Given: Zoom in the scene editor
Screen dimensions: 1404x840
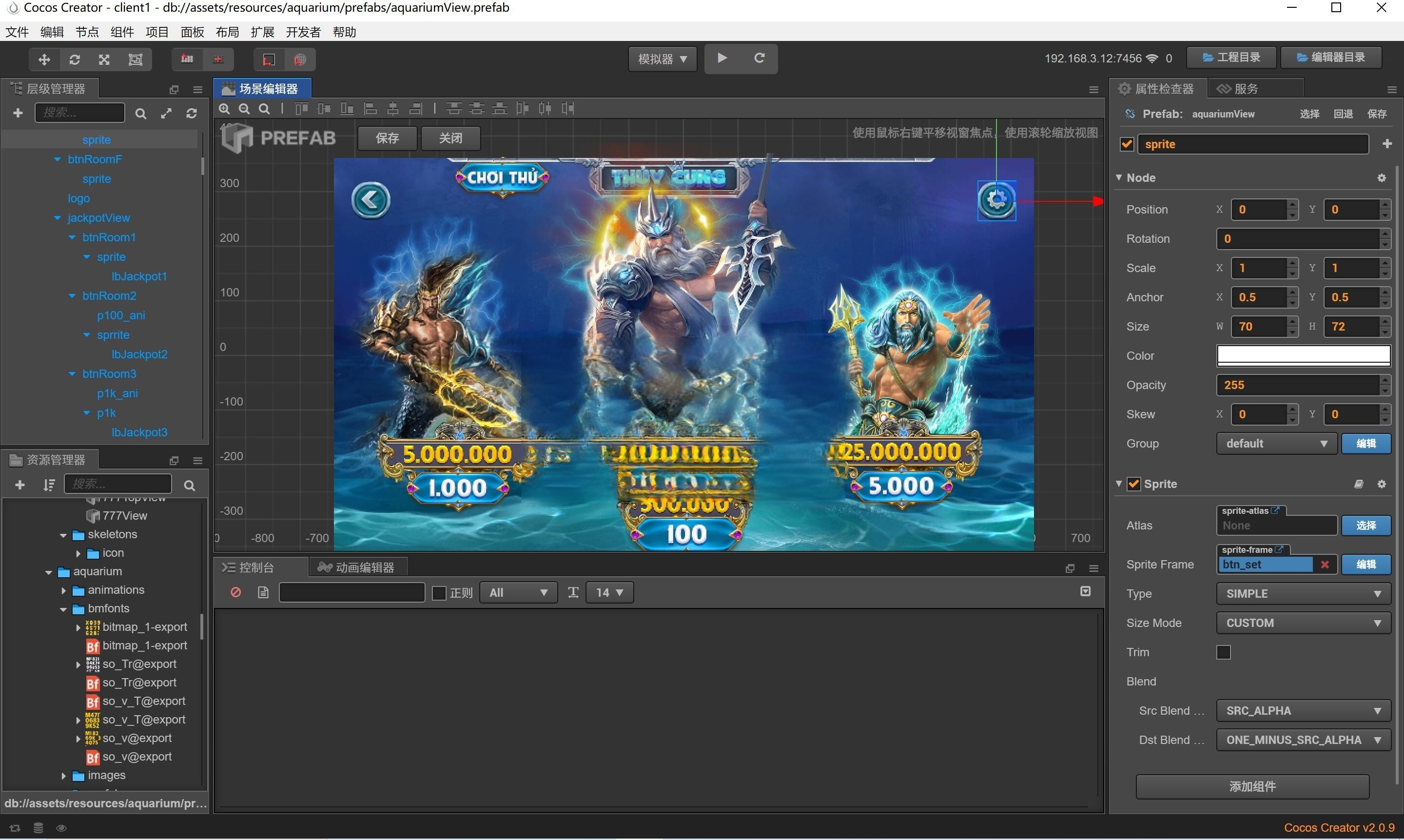Looking at the screenshot, I should (x=225, y=109).
